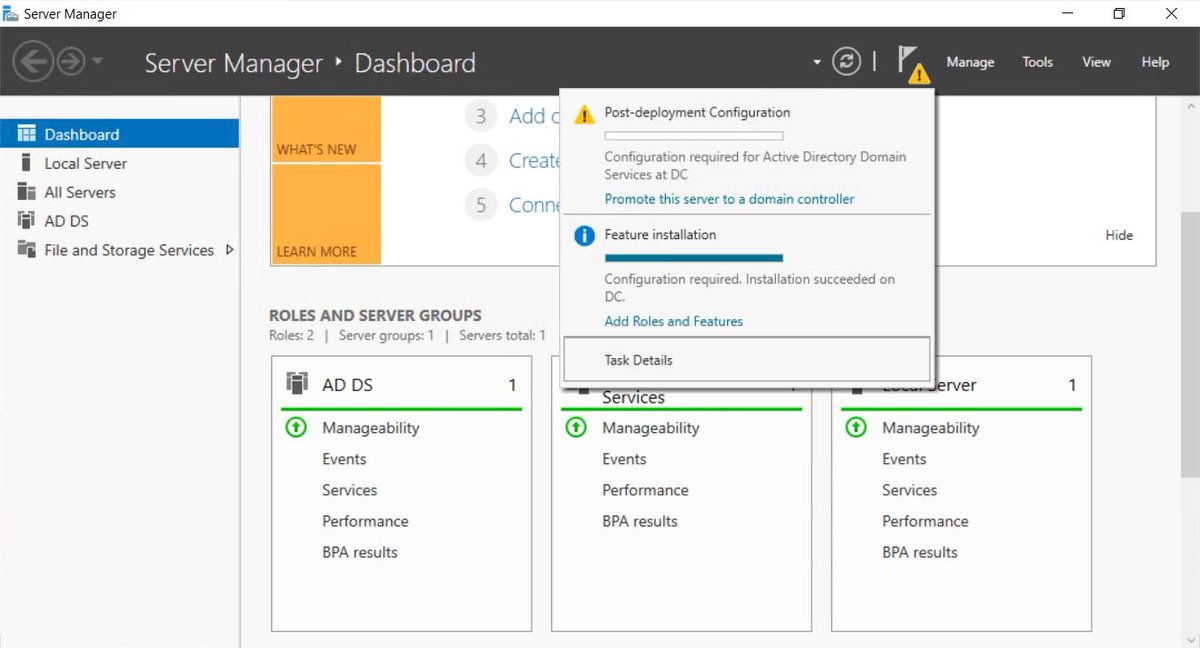Click the AD DS sidebar icon

pos(26,221)
